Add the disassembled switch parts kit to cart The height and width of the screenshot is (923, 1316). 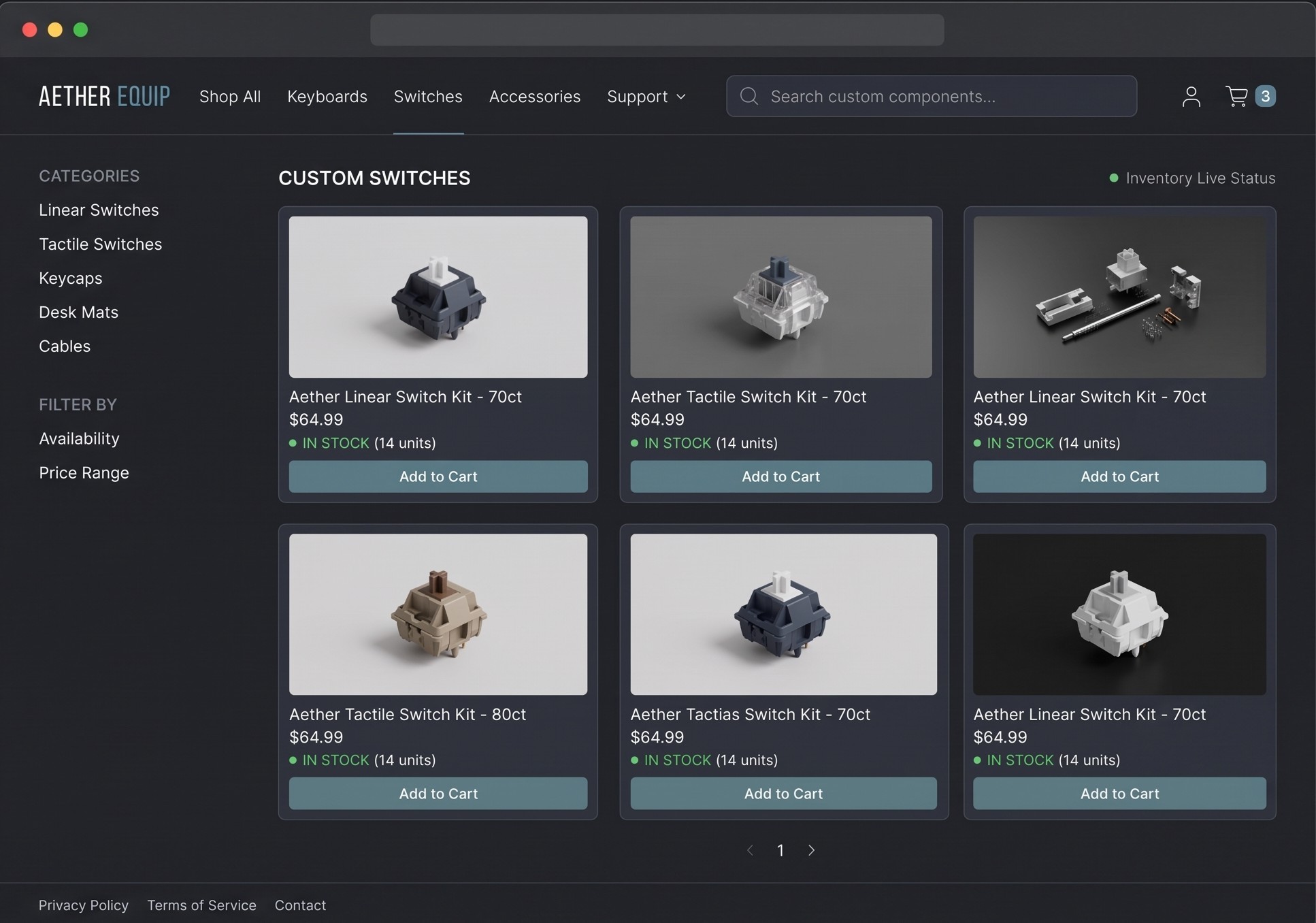[x=1119, y=476]
